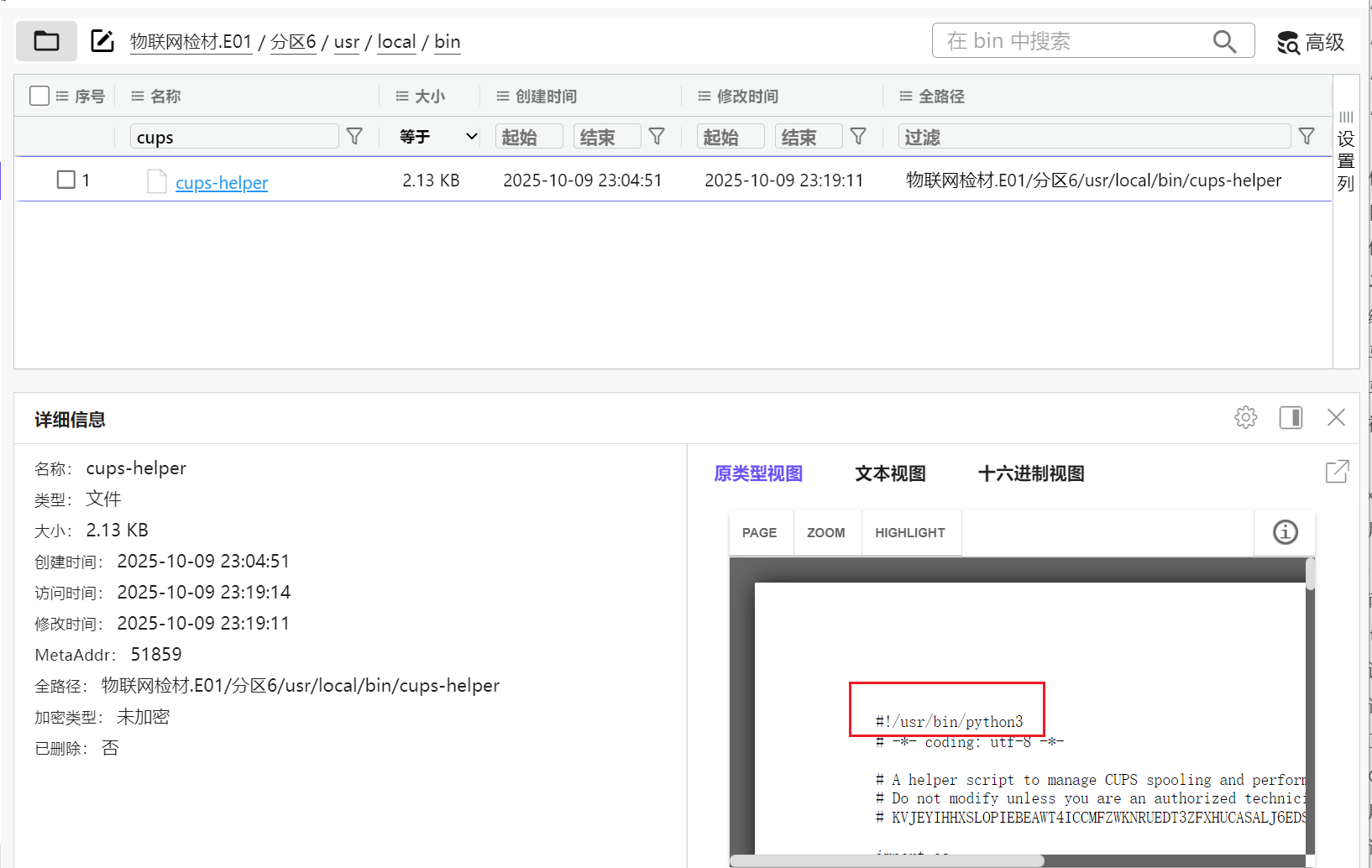
Task: Open the PAGE menu in the viewer
Action: (x=759, y=533)
